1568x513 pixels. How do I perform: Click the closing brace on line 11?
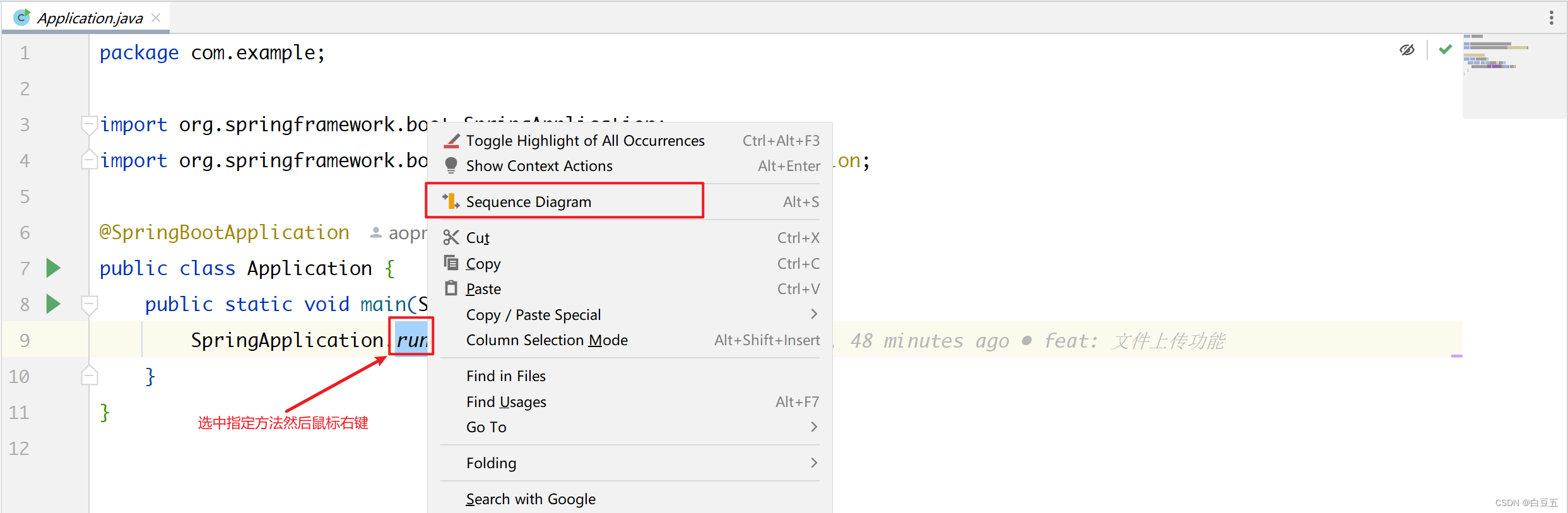[105, 412]
